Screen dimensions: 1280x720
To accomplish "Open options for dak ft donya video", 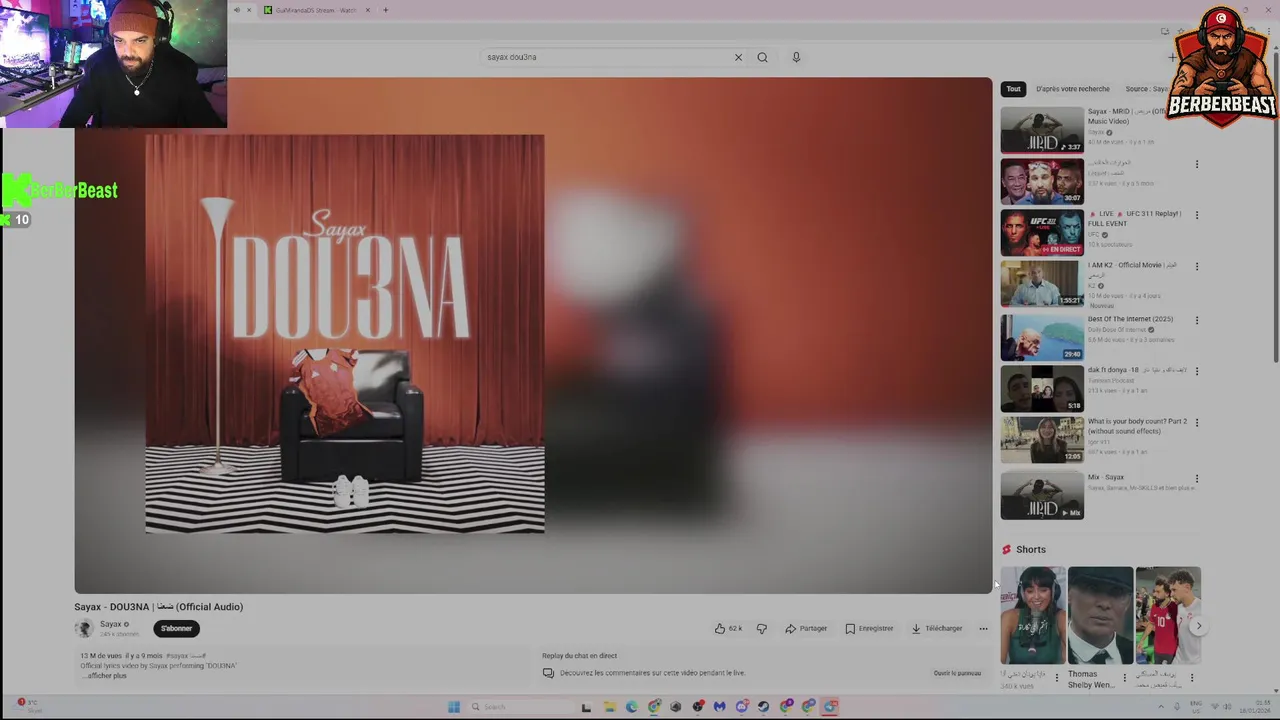I will pos(1197,371).
